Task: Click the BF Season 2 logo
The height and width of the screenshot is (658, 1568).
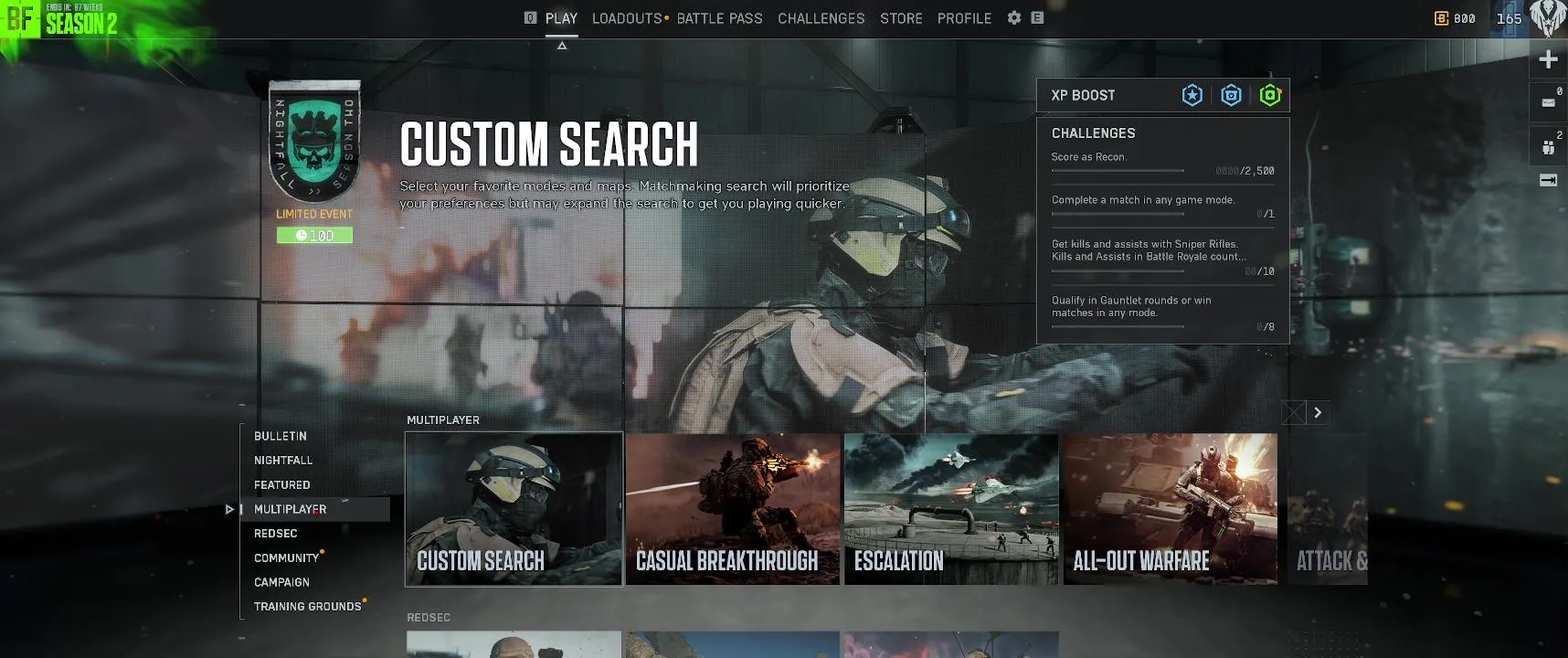Action: coord(59,18)
